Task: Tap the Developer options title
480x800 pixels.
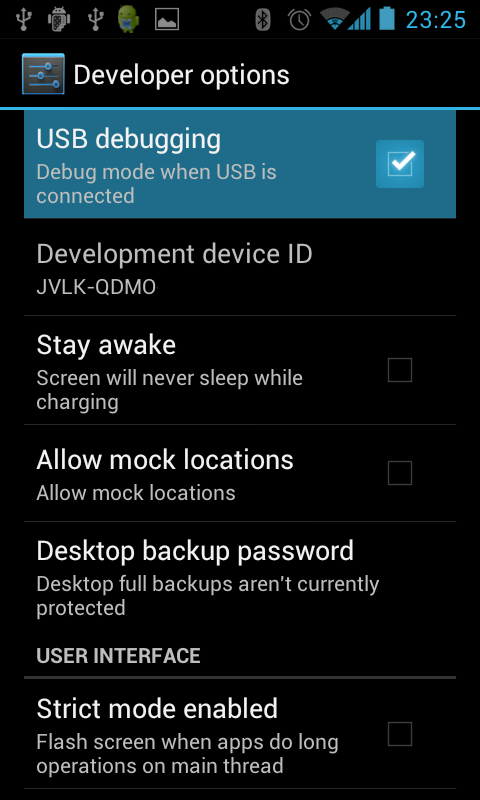Action: [x=182, y=75]
